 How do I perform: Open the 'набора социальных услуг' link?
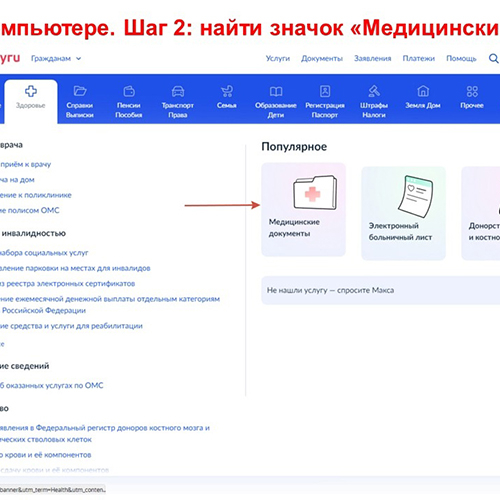(44, 253)
